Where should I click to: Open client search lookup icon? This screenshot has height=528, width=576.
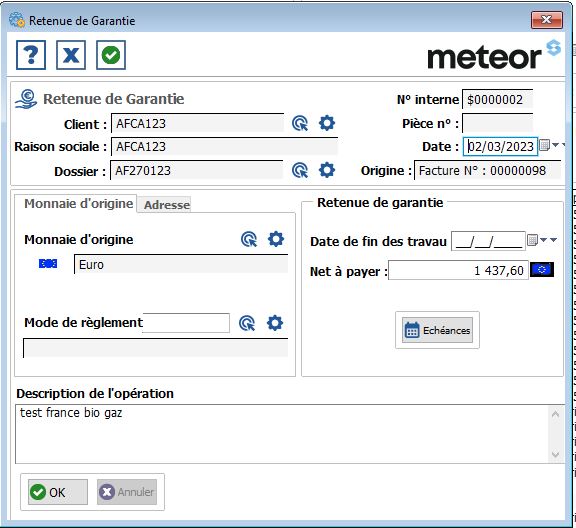(x=300, y=123)
